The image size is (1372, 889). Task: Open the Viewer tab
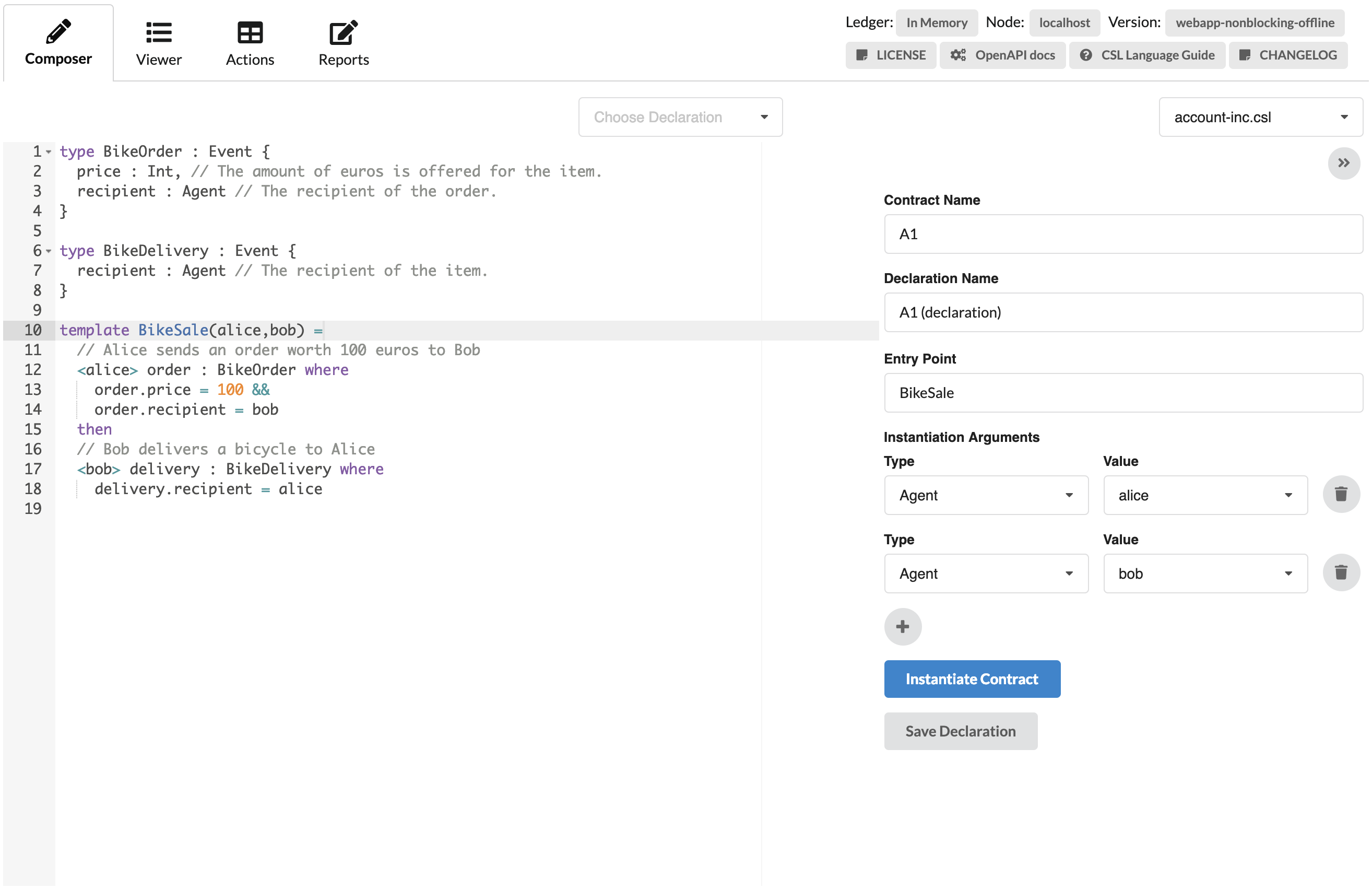(x=159, y=44)
